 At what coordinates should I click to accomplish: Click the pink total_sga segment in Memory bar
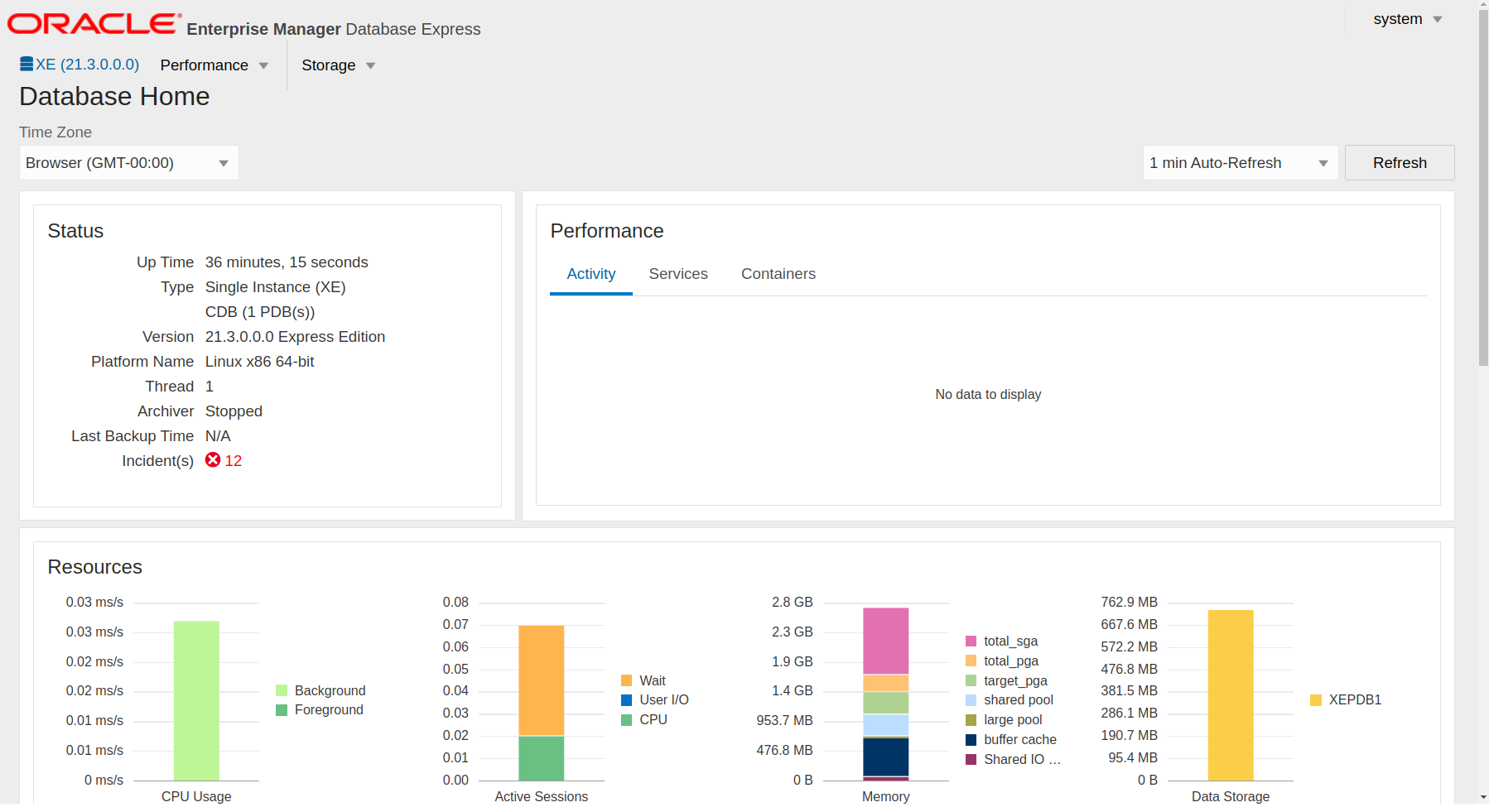(x=885, y=641)
